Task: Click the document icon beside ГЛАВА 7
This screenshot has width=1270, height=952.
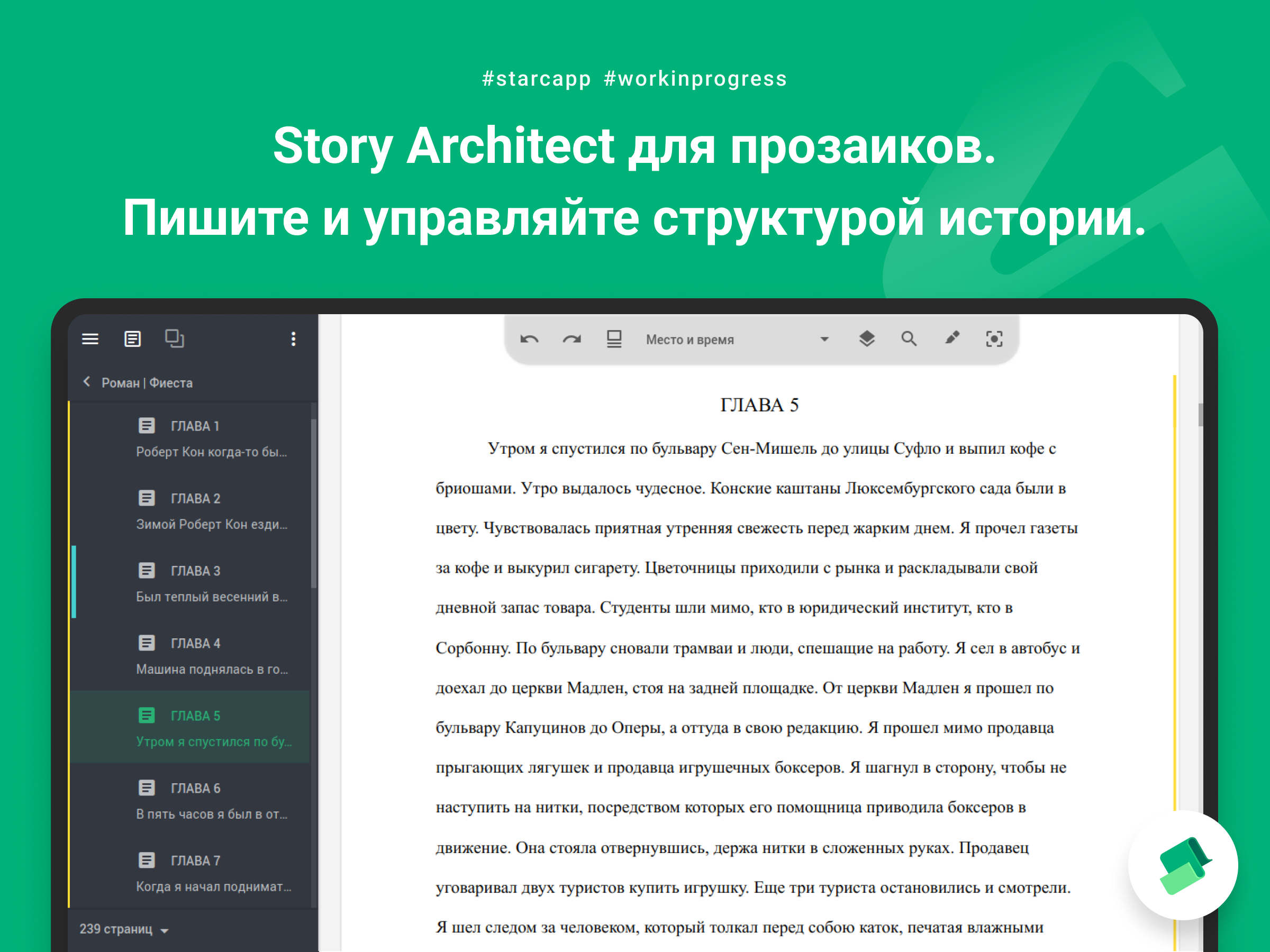Action: (147, 860)
